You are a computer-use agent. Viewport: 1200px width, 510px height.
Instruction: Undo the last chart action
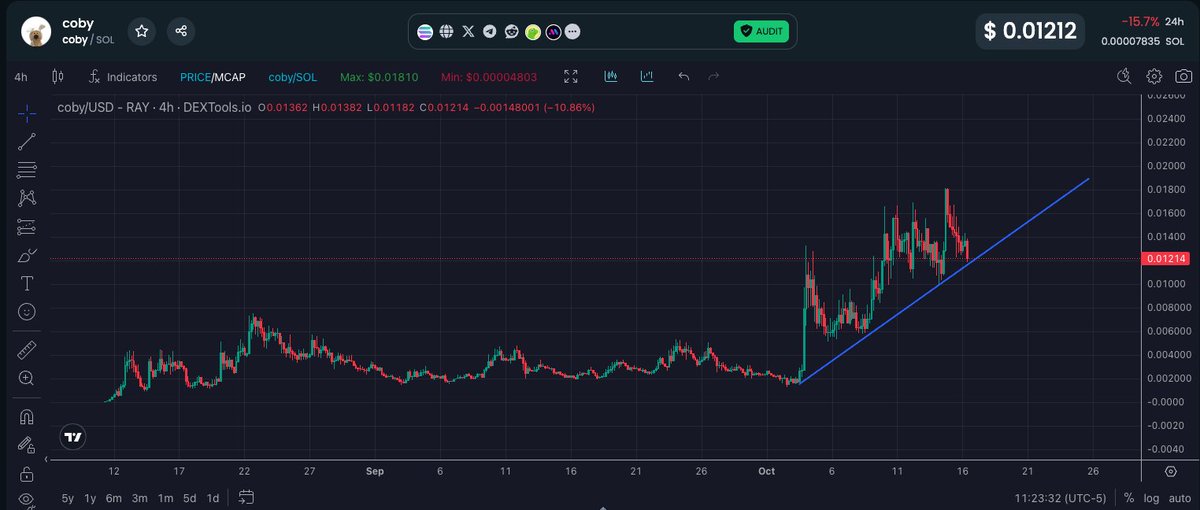(x=684, y=76)
